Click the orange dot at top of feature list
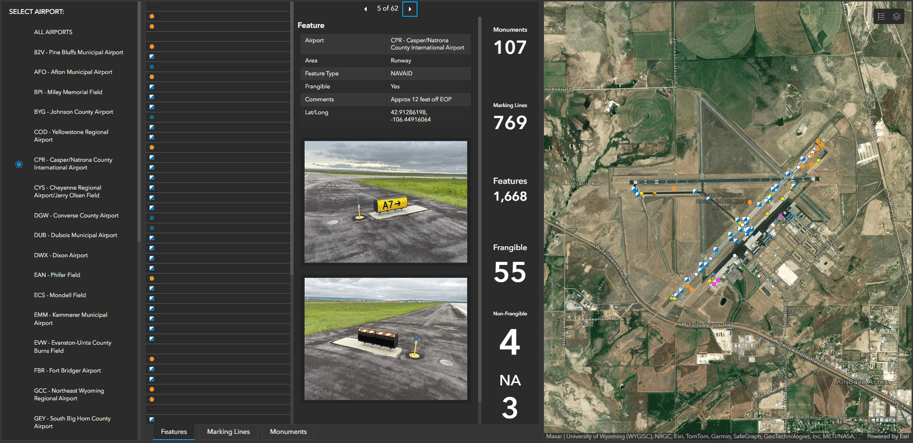913x443 pixels. point(152,16)
